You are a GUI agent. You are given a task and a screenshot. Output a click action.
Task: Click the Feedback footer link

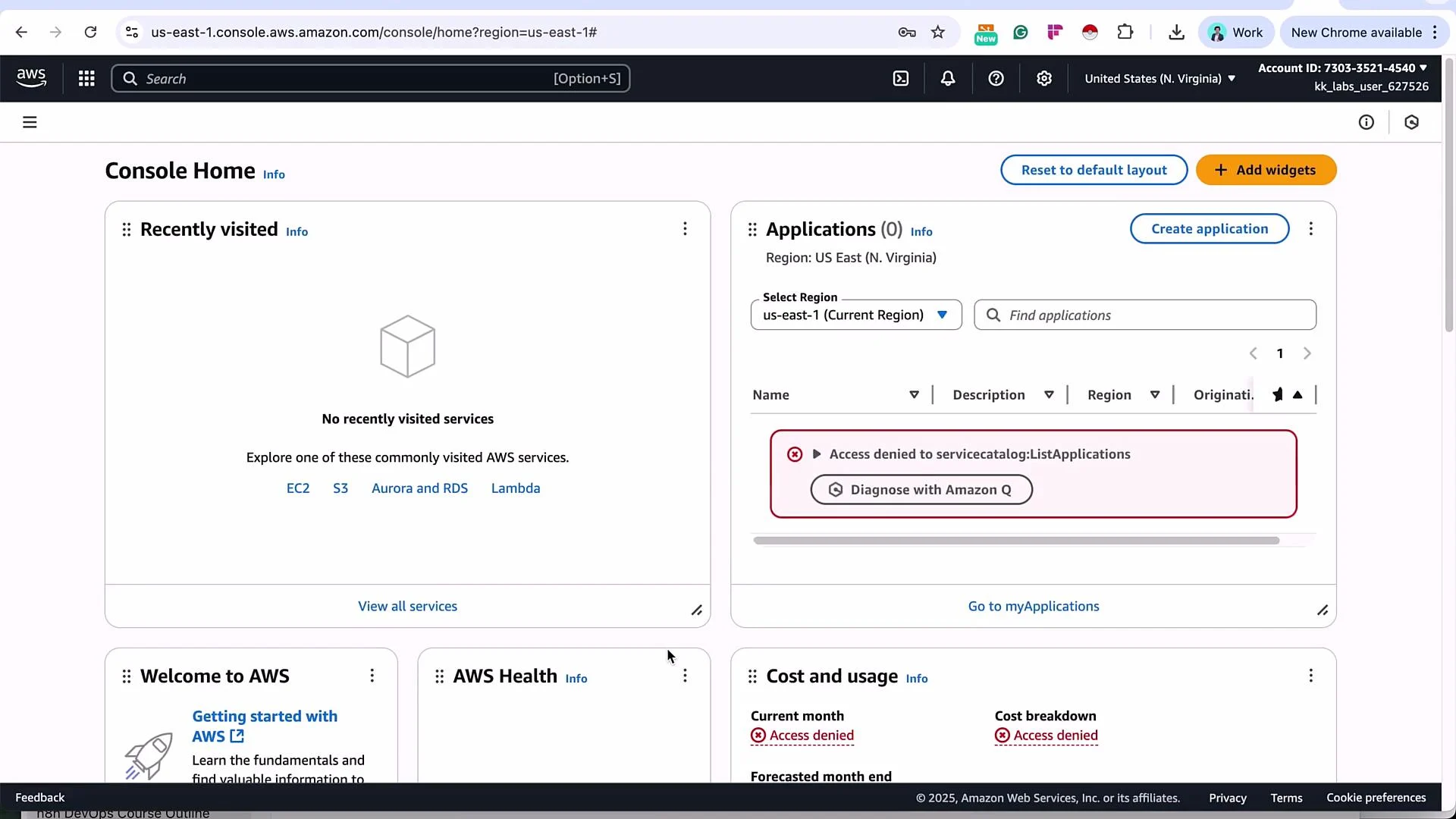40,798
